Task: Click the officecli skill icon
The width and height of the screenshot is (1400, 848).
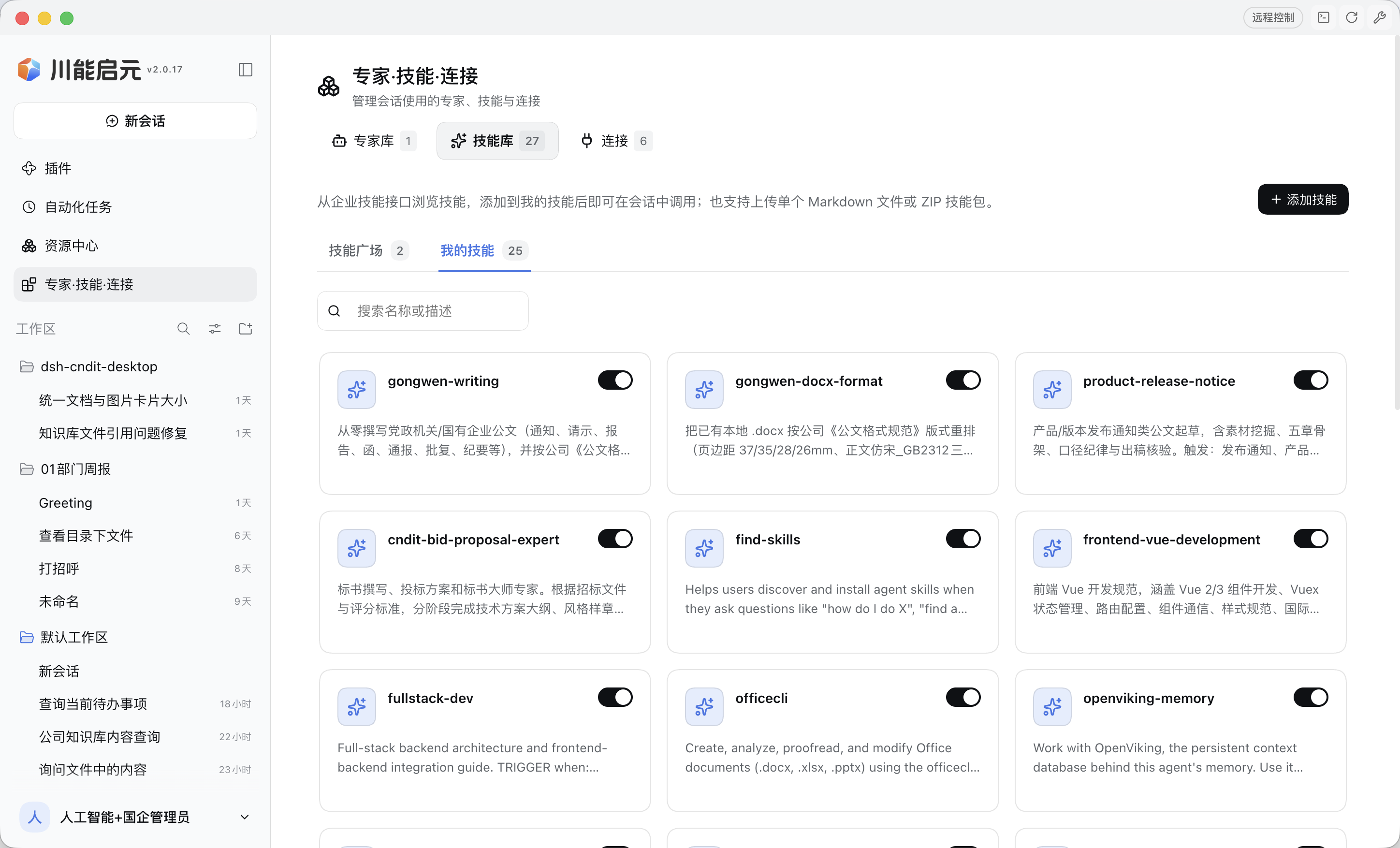Action: click(704, 706)
